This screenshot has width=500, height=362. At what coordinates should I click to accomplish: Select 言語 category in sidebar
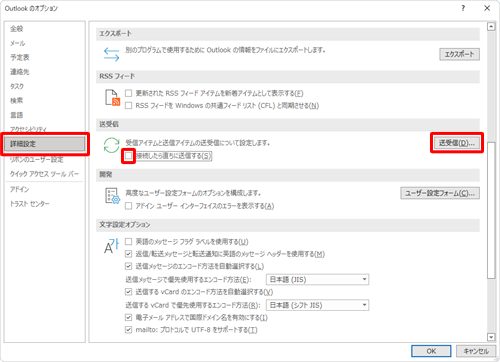click(x=44, y=115)
